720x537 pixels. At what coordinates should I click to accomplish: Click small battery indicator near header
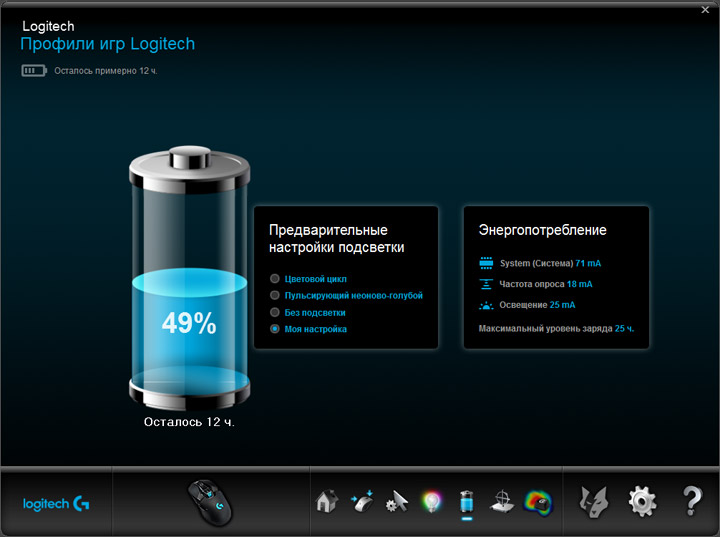point(34,71)
